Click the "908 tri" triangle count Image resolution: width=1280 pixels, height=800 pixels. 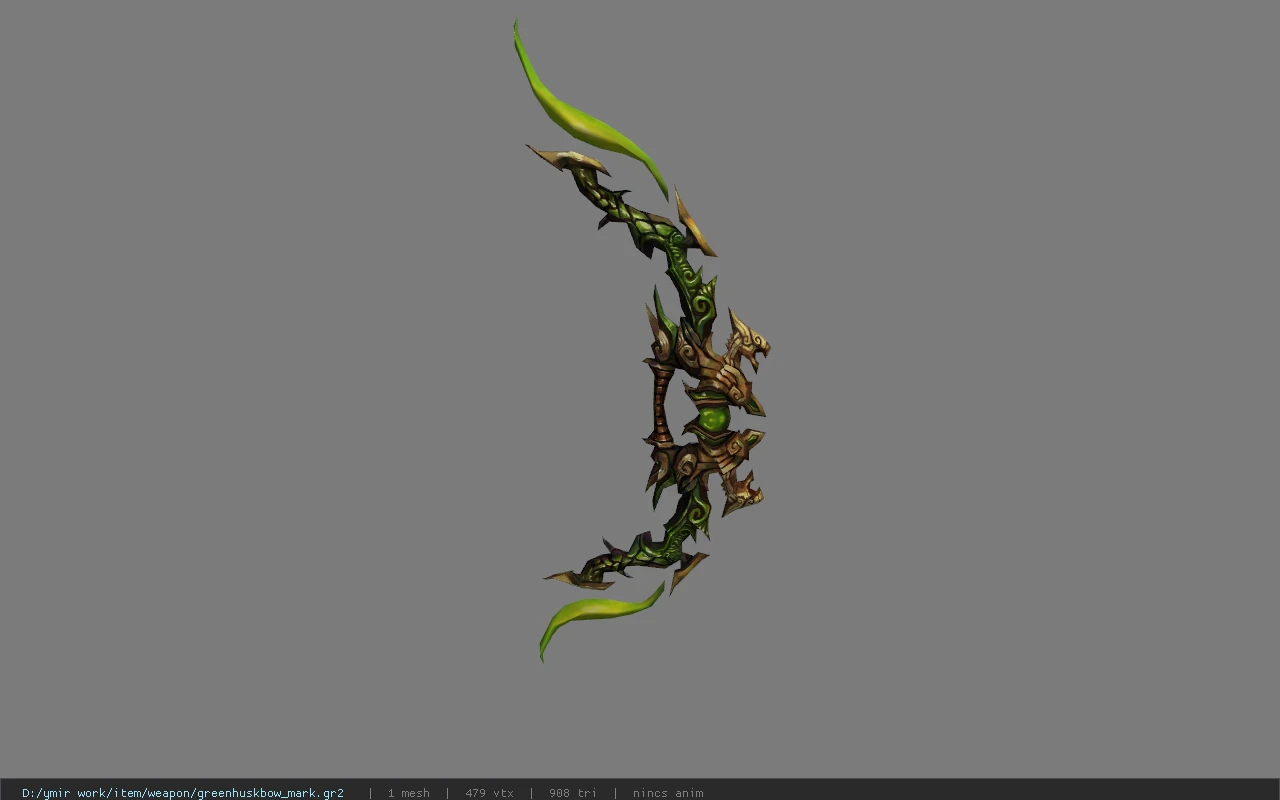573,793
